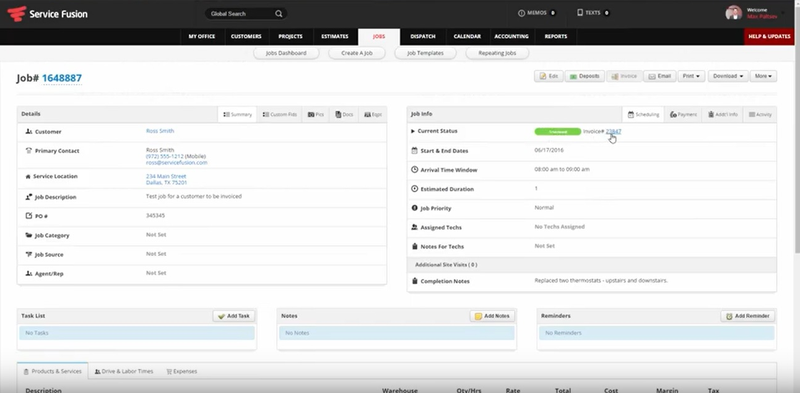Open My Office menu
This screenshot has width=800, height=393.
(x=202, y=37)
